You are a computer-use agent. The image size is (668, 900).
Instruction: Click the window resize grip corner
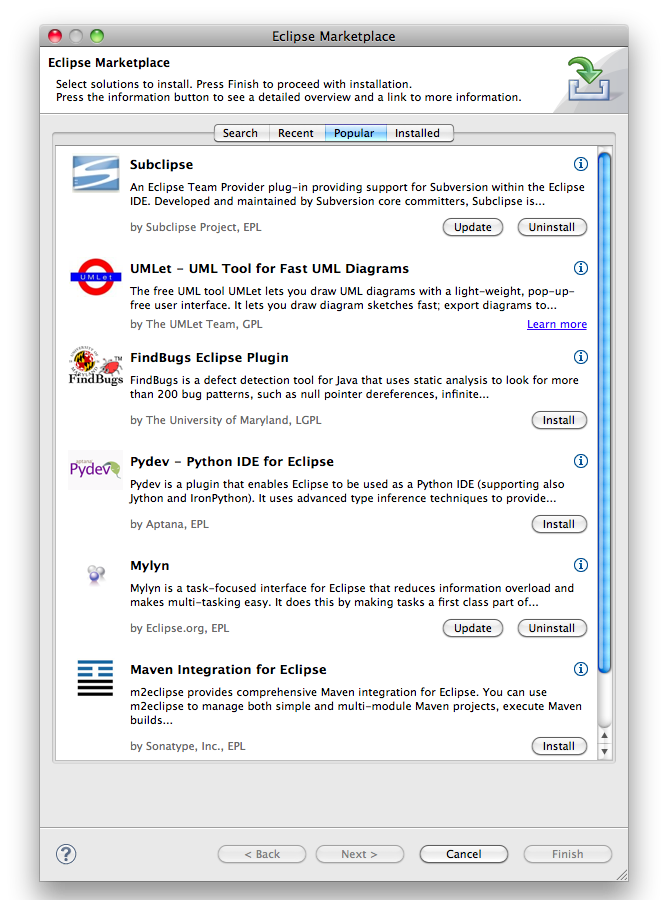(622, 875)
